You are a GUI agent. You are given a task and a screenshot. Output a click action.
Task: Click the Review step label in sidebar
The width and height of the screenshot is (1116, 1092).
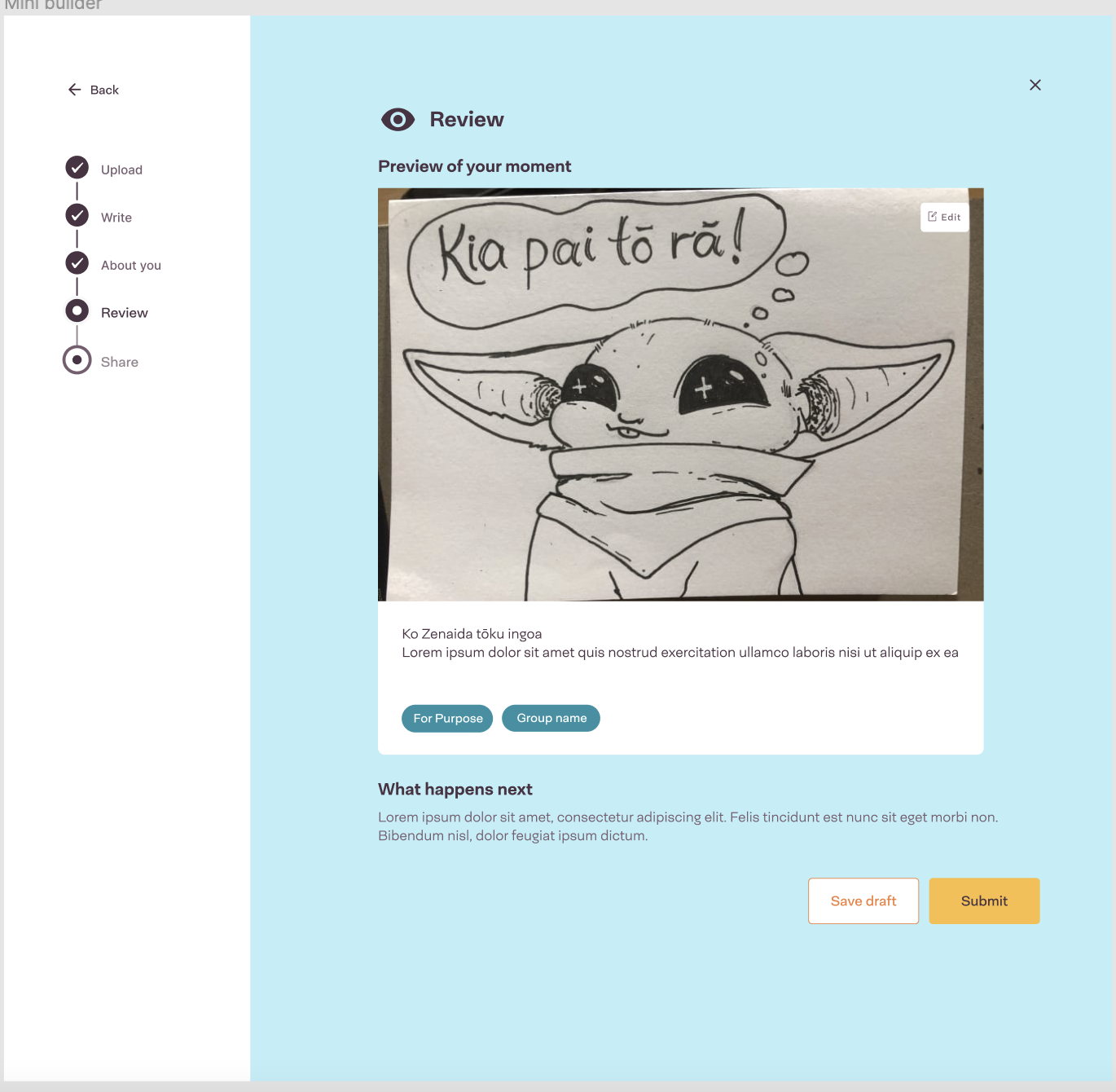coord(125,313)
